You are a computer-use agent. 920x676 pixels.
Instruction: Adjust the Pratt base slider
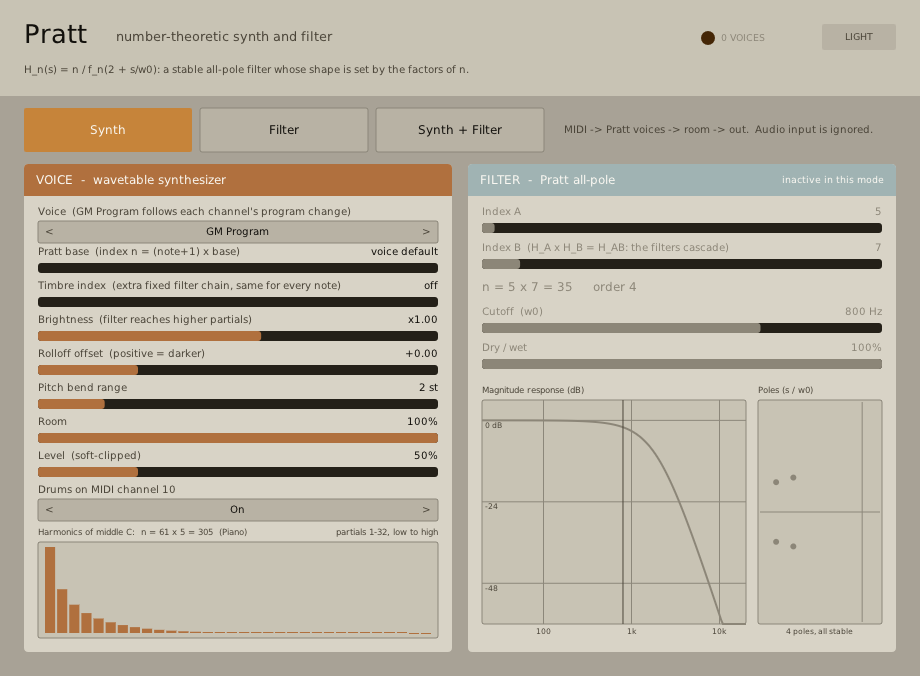(238, 268)
